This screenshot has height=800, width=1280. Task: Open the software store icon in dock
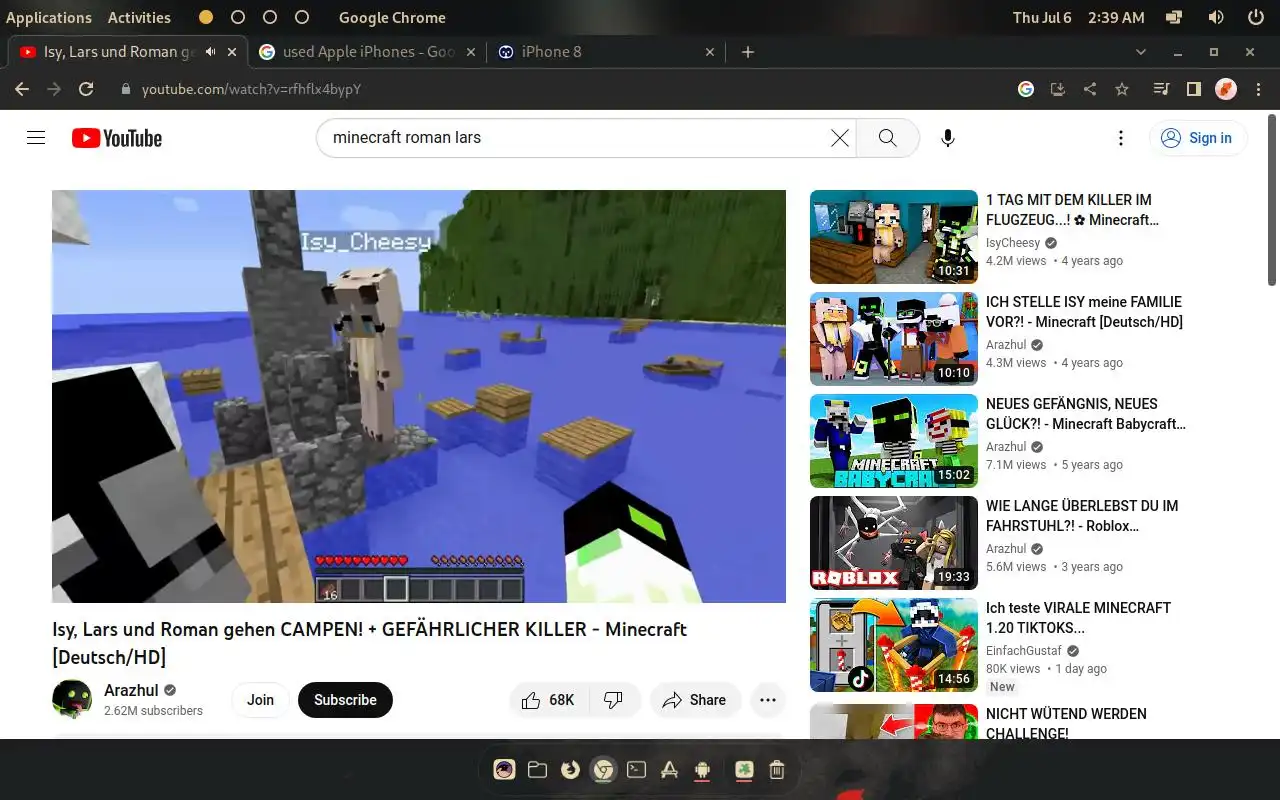pos(669,769)
